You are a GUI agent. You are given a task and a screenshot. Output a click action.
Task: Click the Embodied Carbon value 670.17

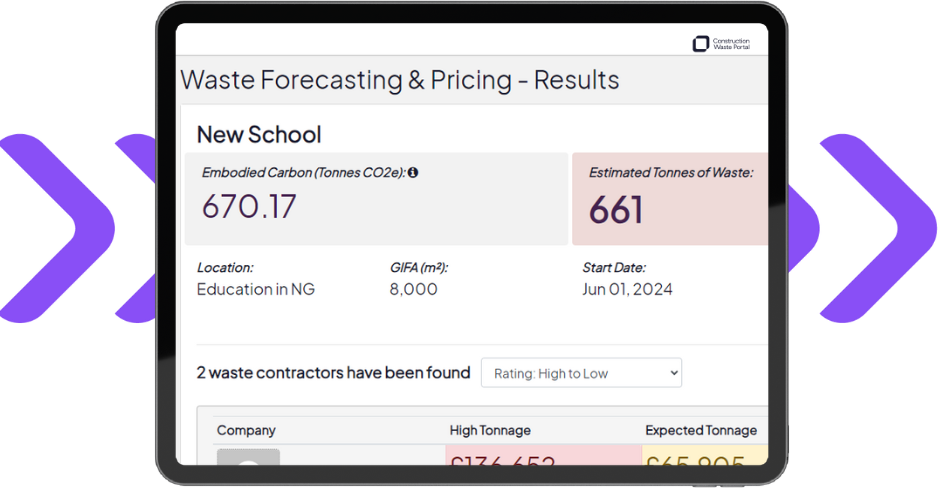coord(249,206)
